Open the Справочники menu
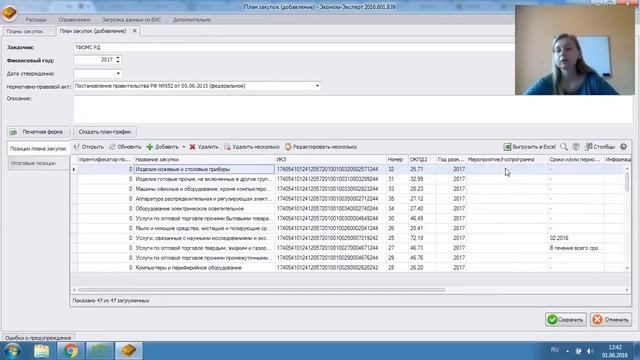640x360 pixels. pyautogui.click(x=74, y=20)
